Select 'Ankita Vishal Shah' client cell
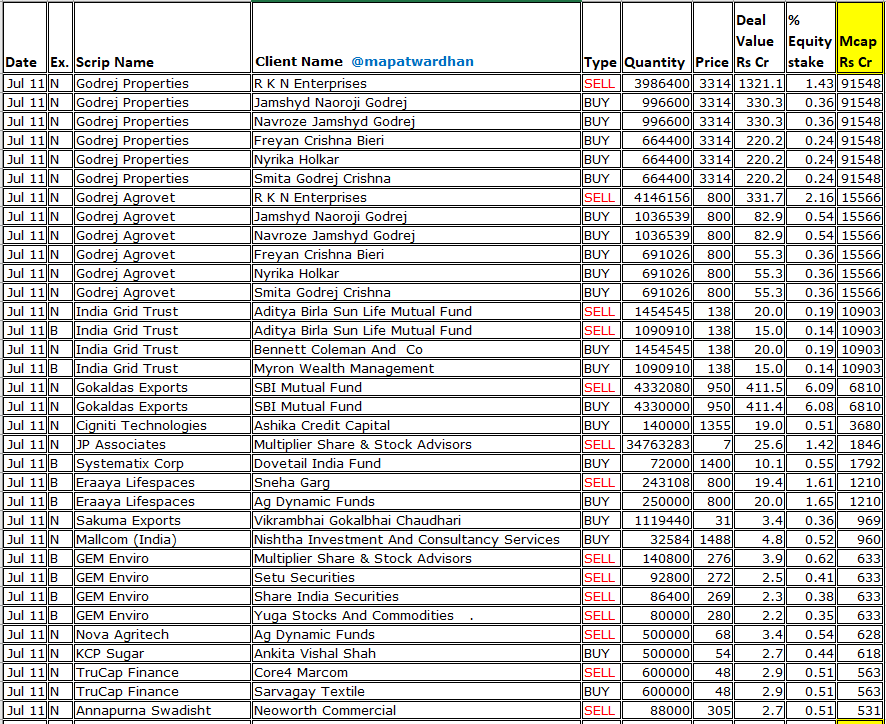Viewport: 886px width, 724px height. [416, 654]
